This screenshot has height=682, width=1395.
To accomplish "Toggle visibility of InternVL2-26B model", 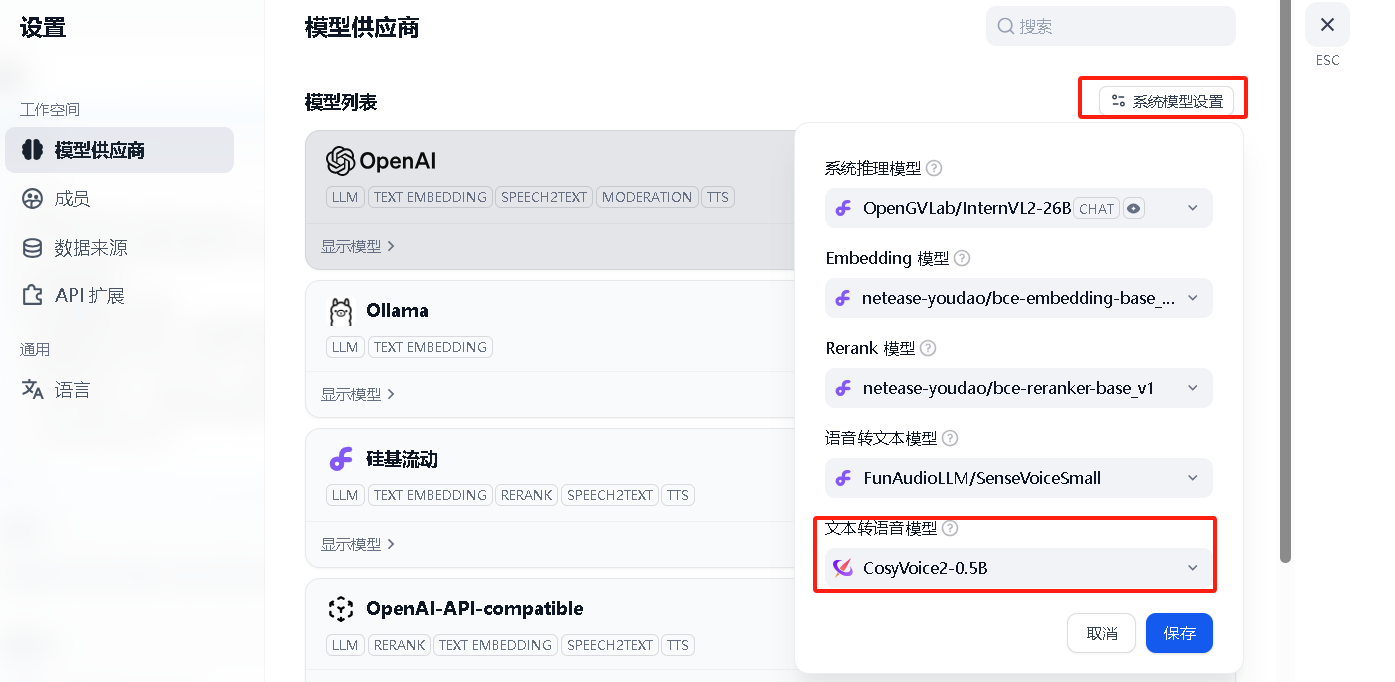I will (1134, 207).
